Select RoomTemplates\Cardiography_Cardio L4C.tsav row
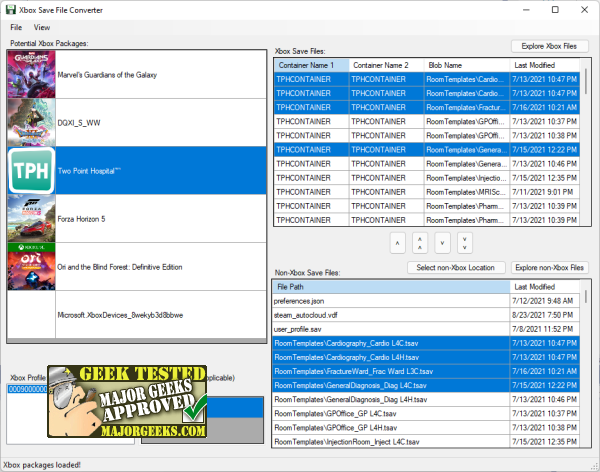600x472 pixels. click(x=426, y=343)
